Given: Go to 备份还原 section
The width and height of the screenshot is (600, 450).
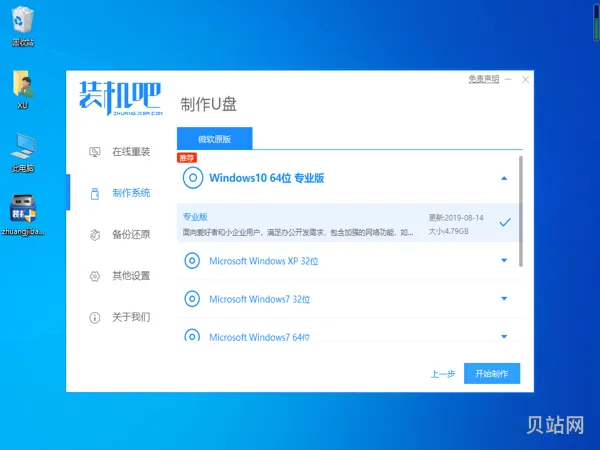Looking at the screenshot, I should click(x=131, y=234).
